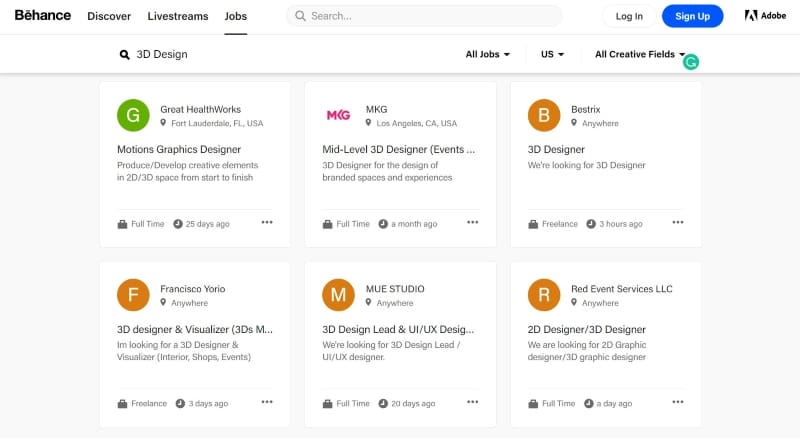Open more options on Mid-Level 3D Designer card
The height and width of the screenshot is (438, 800).
pos(472,223)
